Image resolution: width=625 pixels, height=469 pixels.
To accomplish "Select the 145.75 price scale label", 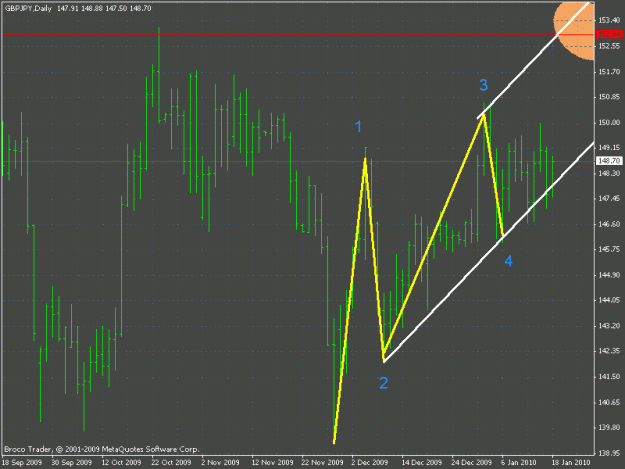I will click(609, 249).
